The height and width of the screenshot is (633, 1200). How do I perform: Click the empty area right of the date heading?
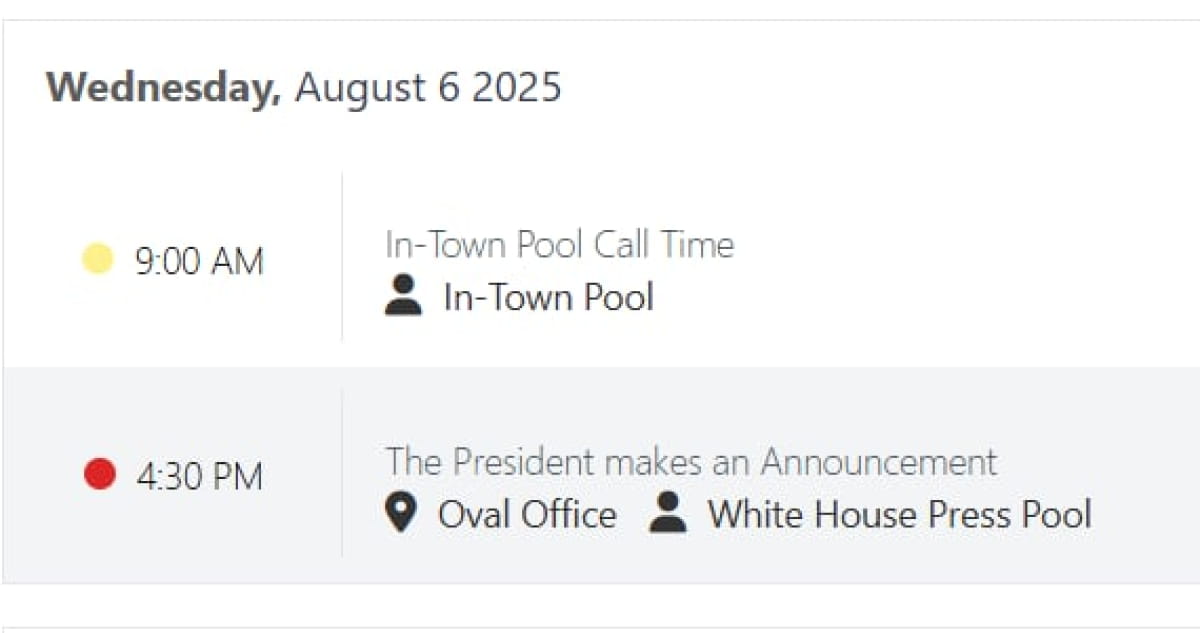click(880, 88)
